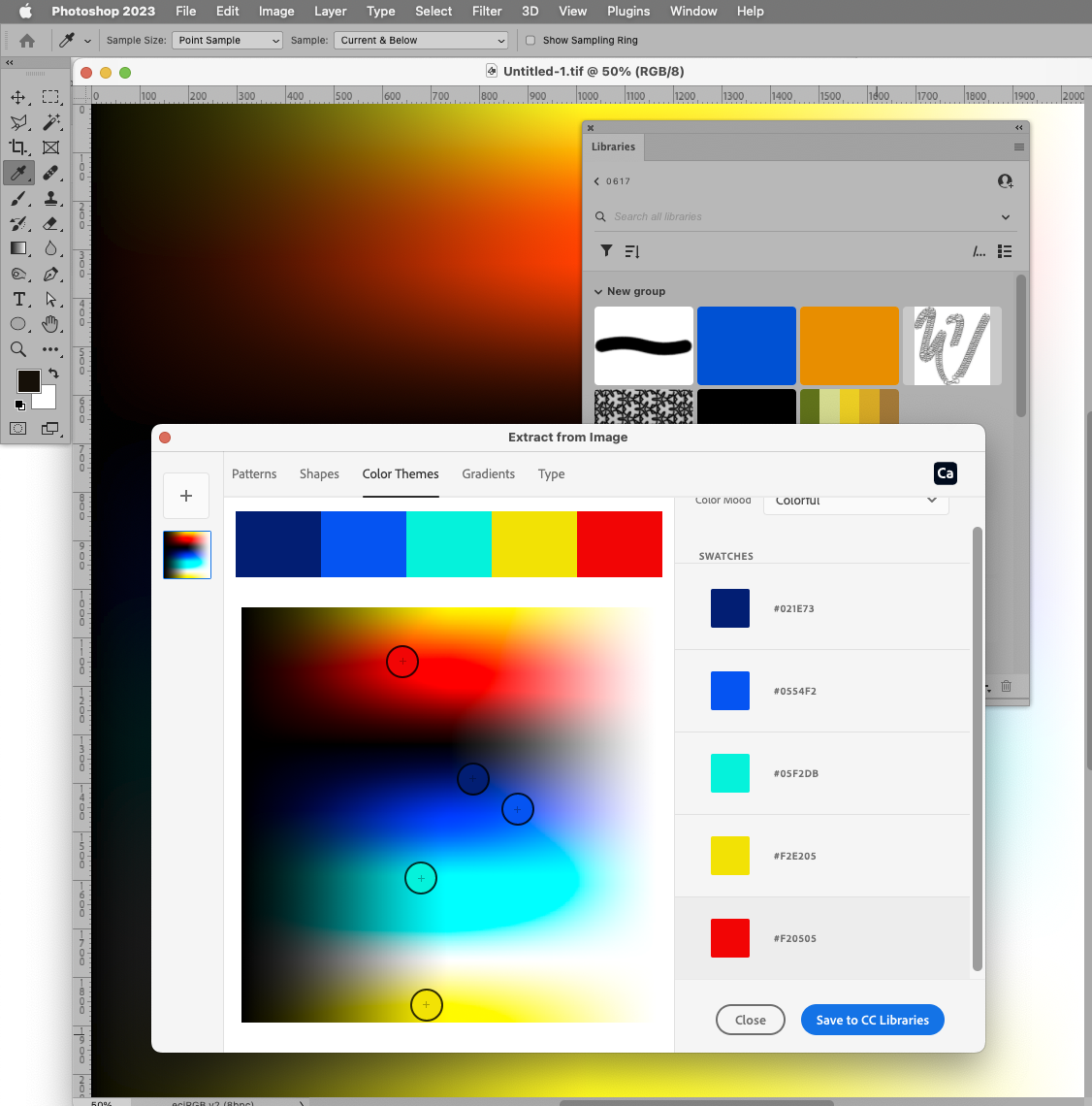This screenshot has width=1092, height=1106.
Task: Open the Filter menu in the menu bar
Action: click(x=486, y=11)
